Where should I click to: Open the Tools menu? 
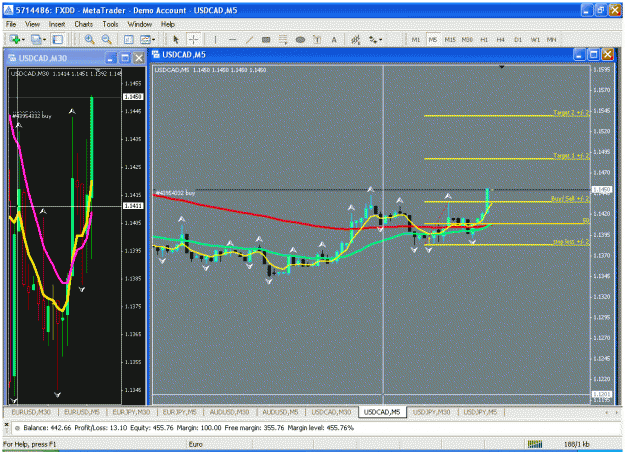click(110, 24)
